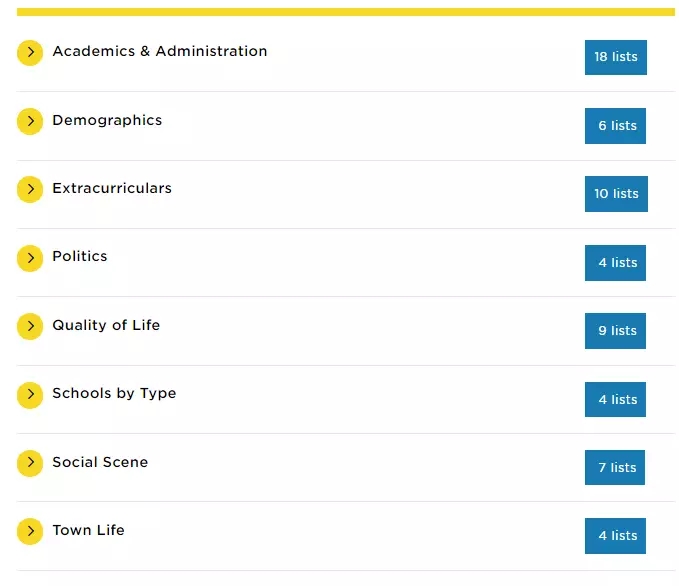Click the yellow chevron beside Social Scene
This screenshot has height=586, width=679.
[x=30, y=463]
